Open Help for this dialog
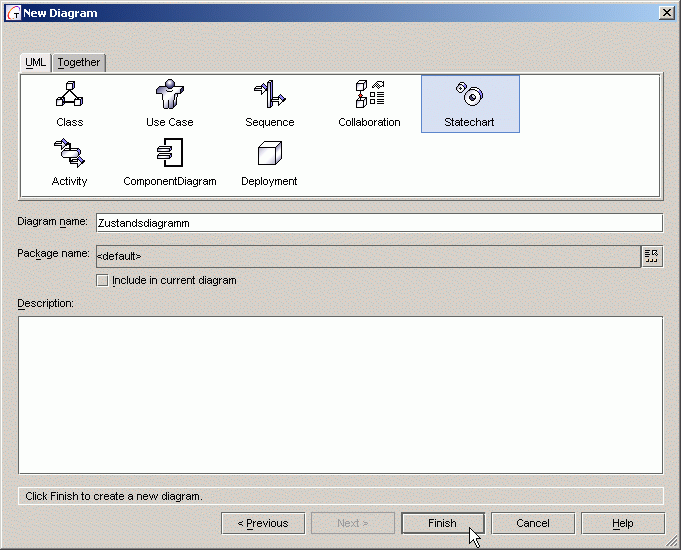Image resolution: width=681 pixels, height=550 pixels. coord(622,523)
